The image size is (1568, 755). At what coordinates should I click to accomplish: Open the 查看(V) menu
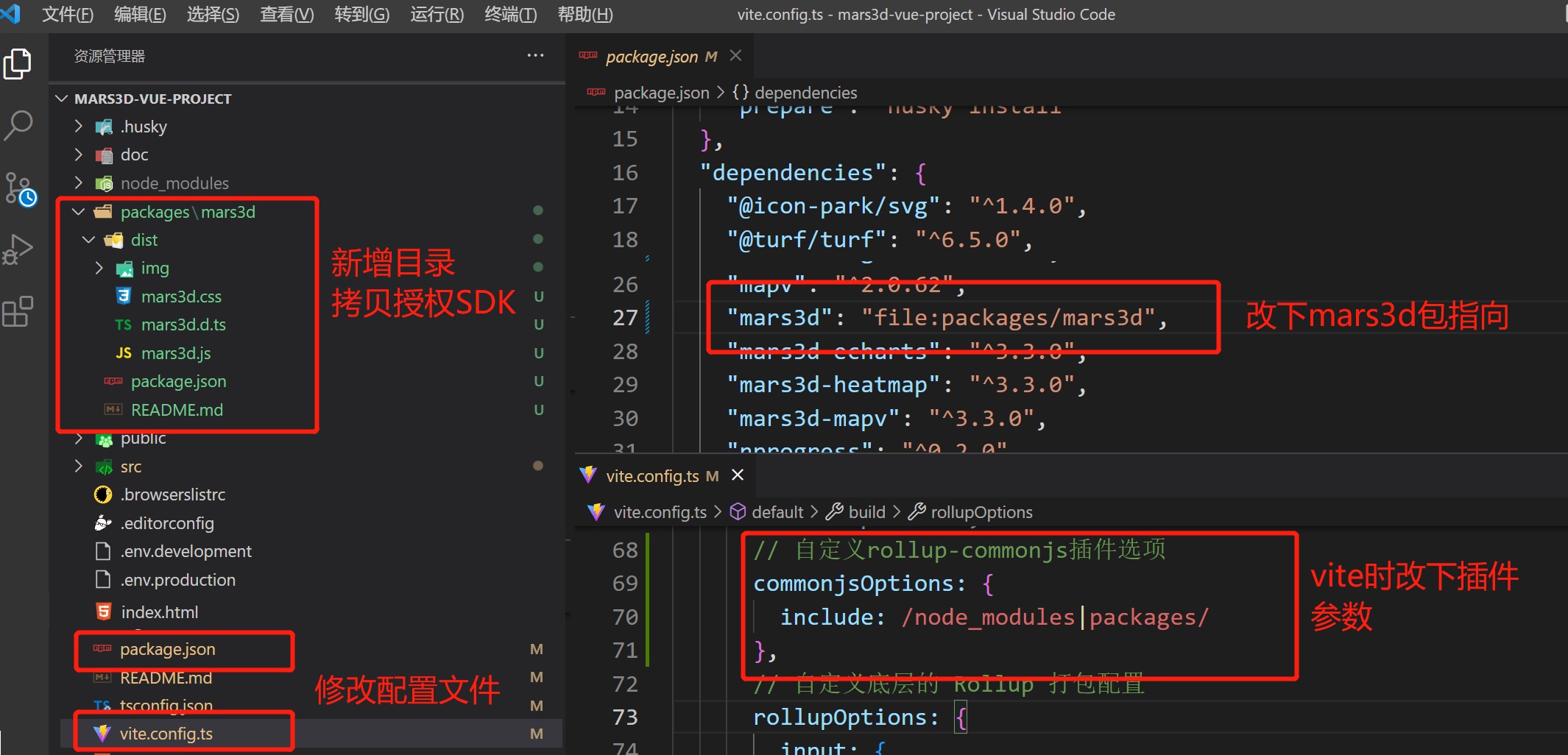(x=287, y=15)
